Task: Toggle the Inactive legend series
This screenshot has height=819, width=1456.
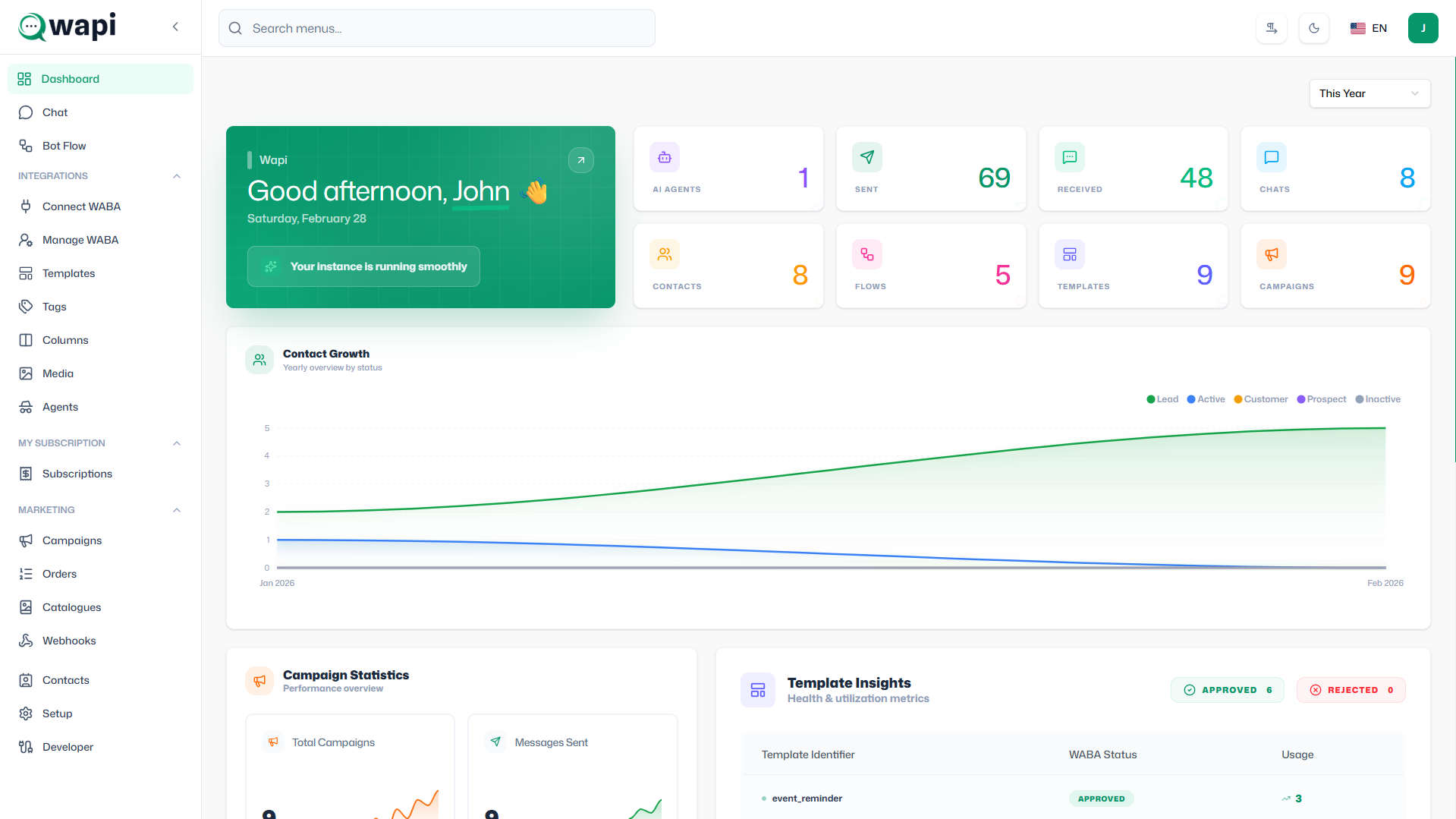Action: point(1378,399)
